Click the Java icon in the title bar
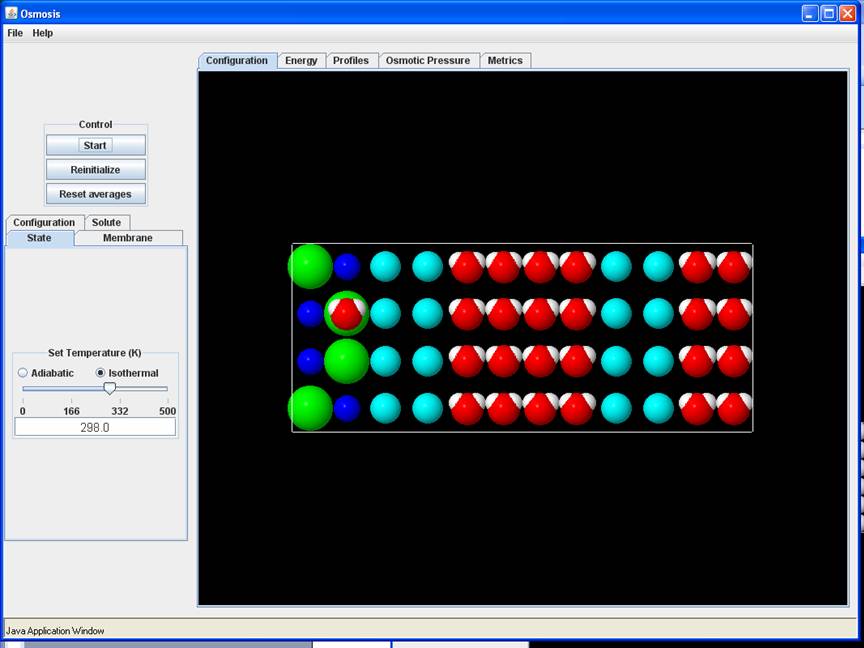The height and width of the screenshot is (648, 864). click(x=11, y=13)
